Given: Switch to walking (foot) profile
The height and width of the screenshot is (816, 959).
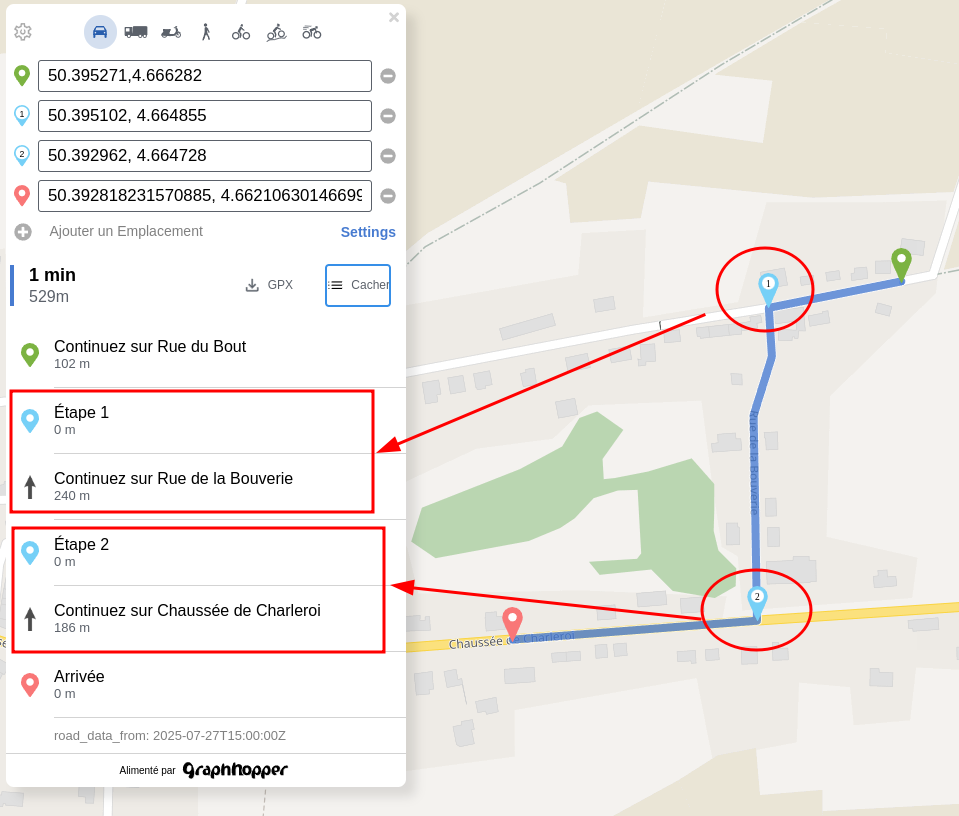Looking at the screenshot, I should (206, 32).
